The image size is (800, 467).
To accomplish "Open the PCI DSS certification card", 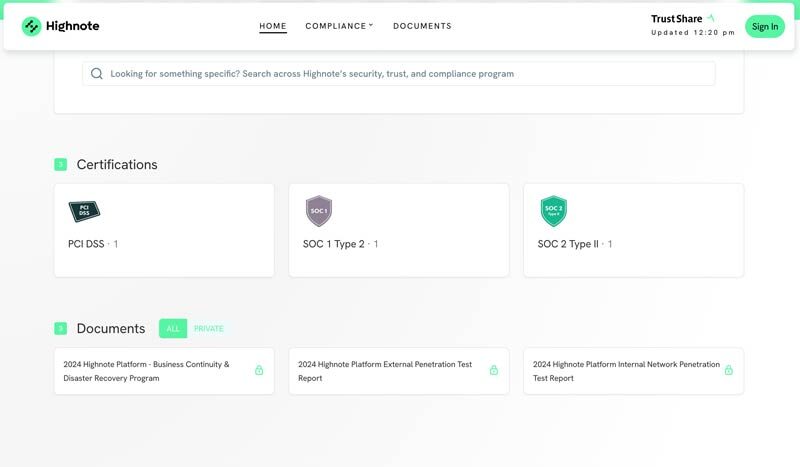I will [164, 230].
